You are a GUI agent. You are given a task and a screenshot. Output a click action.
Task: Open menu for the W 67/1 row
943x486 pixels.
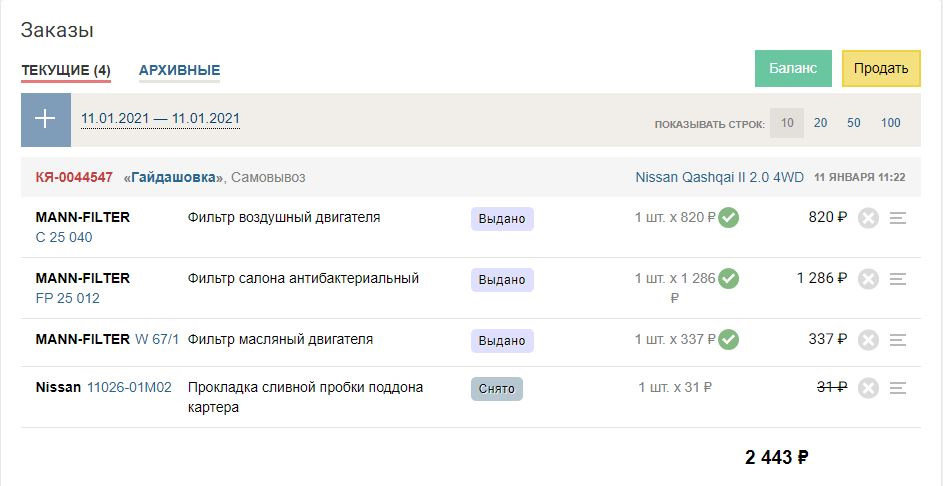(897, 340)
